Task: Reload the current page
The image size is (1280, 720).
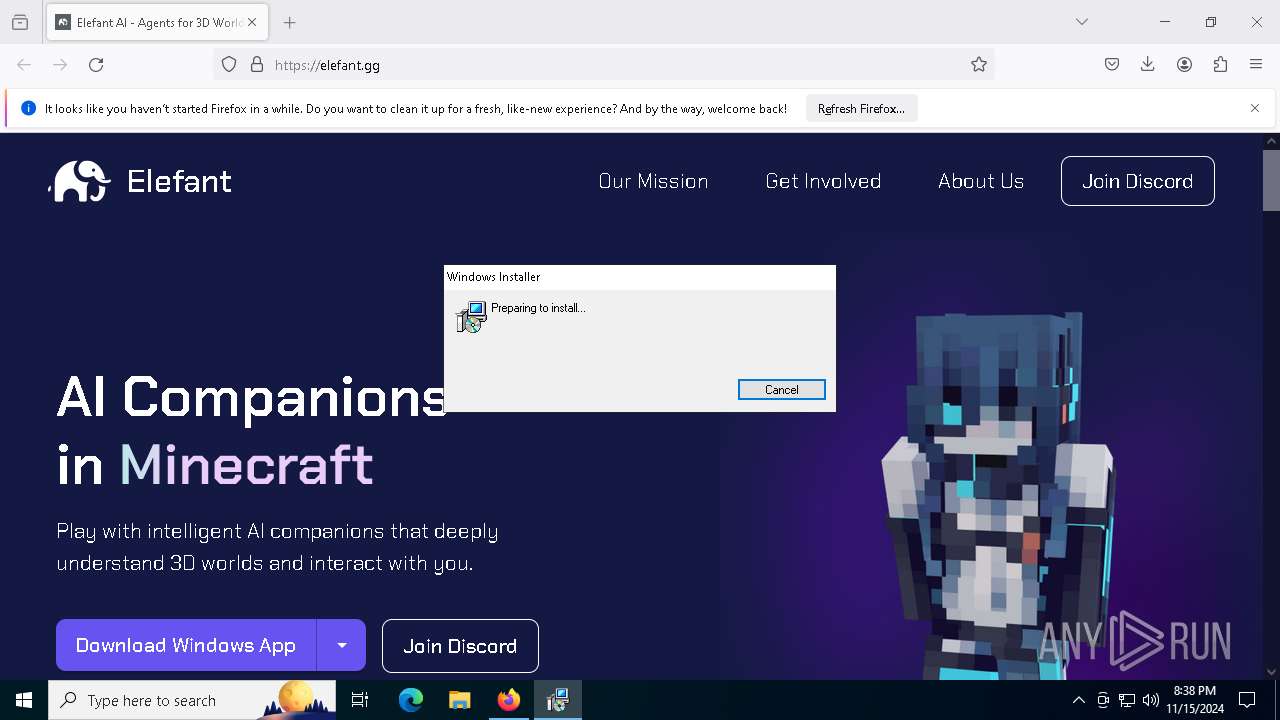Action: (96, 65)
